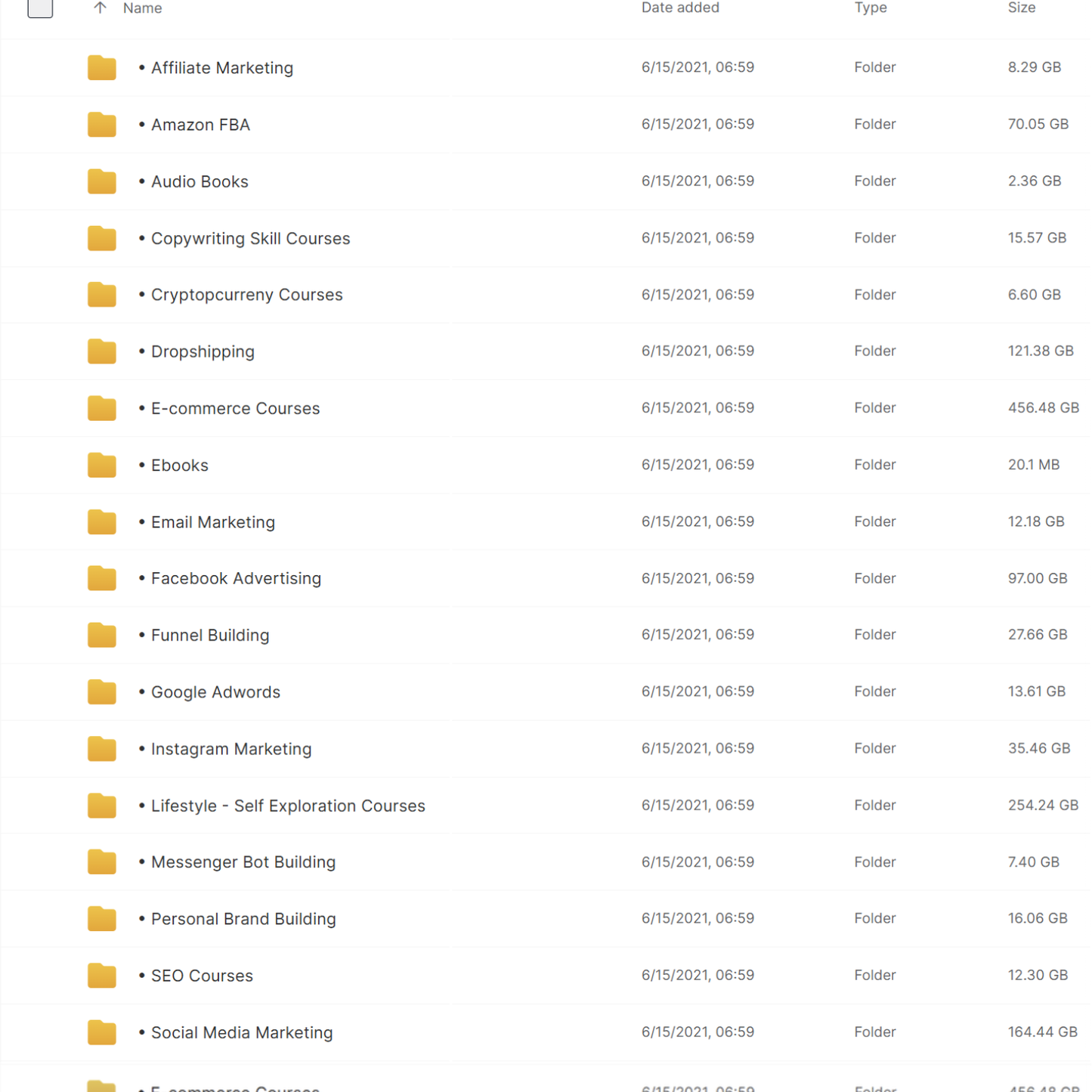Image resolution: width=1092 pixels, height=1092 pixels.
Task: Open the Cryptopcurreny Courses folder
Action: click(x=246, y=295)
